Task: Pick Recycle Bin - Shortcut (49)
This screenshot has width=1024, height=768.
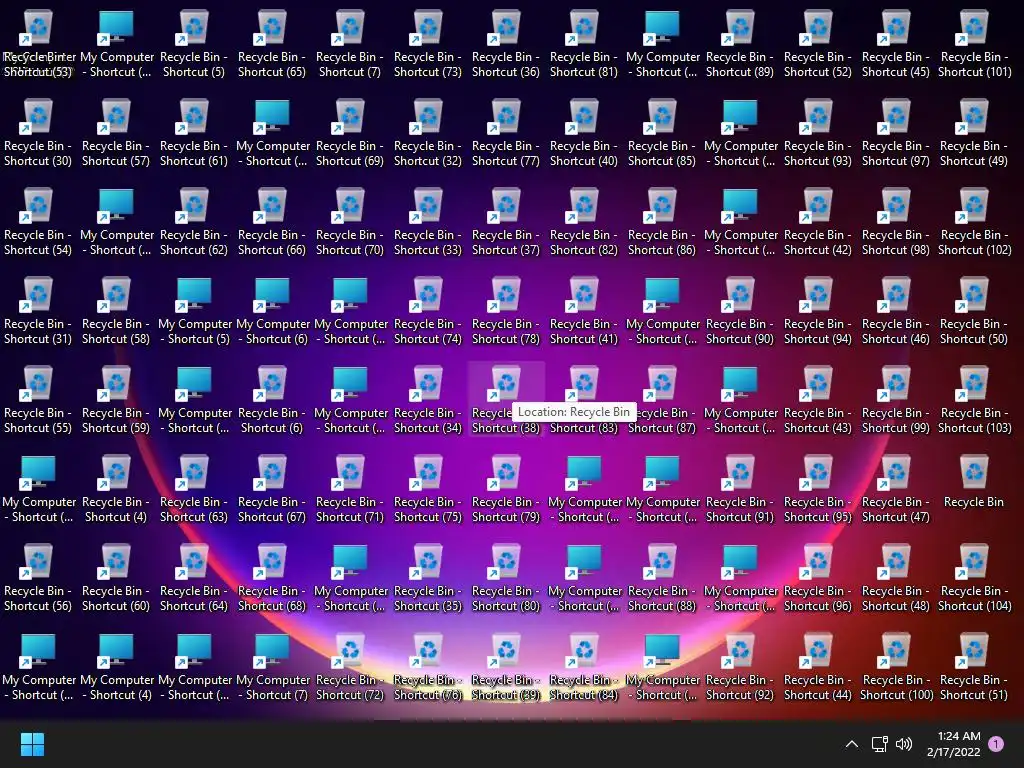Action: 974,133
